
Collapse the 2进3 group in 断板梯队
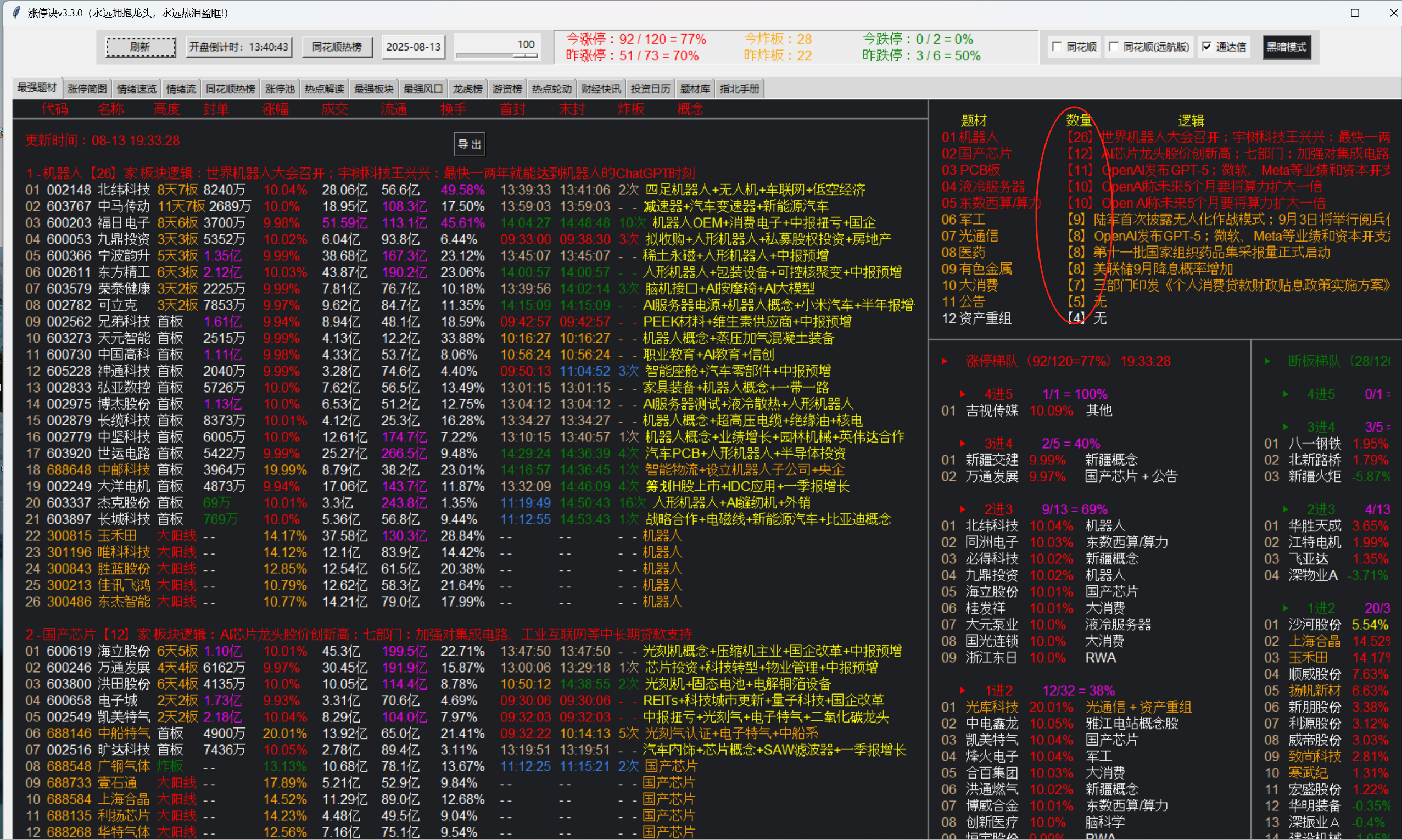coord(1286,509)
